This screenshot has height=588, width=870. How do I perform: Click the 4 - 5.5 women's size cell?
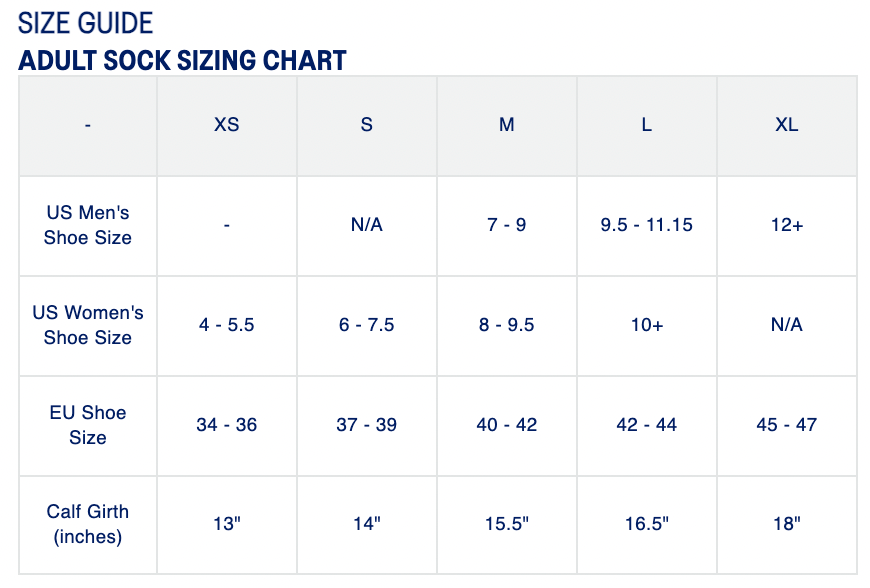click(x=227, y=325)
